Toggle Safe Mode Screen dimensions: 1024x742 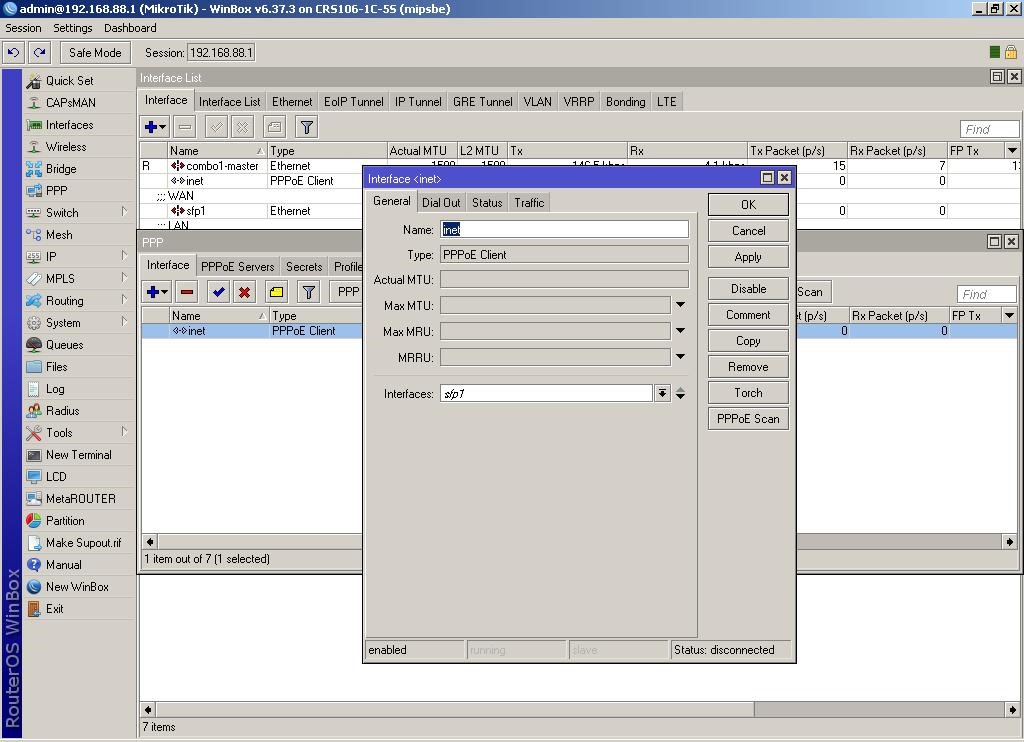[95, 53]
